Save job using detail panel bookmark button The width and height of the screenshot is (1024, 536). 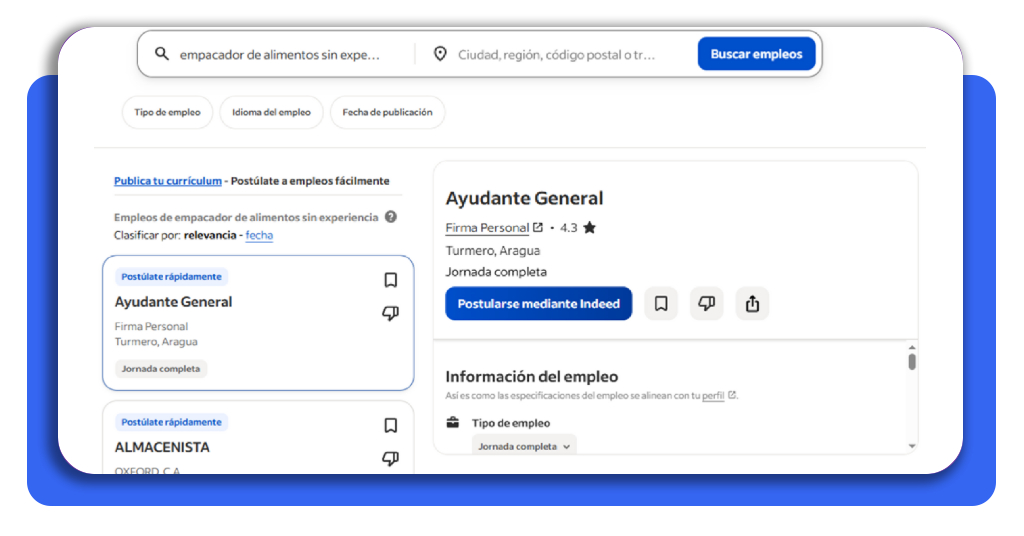(x=661, y=304)
